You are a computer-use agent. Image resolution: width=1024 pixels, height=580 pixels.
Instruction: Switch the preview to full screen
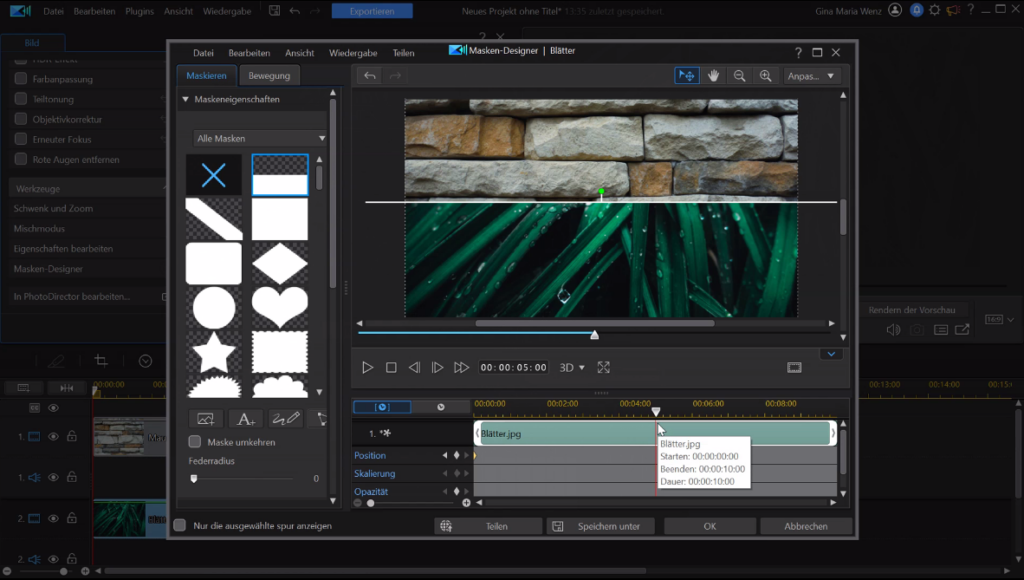pos(603,368)
